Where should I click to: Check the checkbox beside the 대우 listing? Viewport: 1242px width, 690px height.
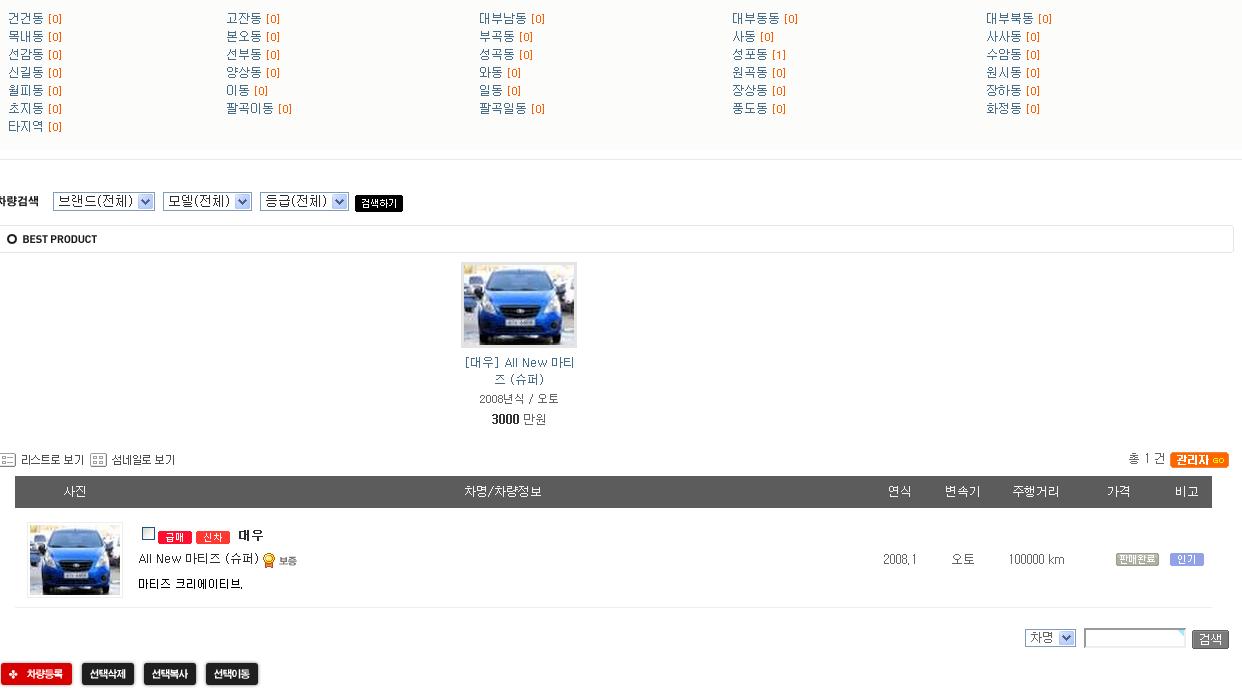(148, 534)
